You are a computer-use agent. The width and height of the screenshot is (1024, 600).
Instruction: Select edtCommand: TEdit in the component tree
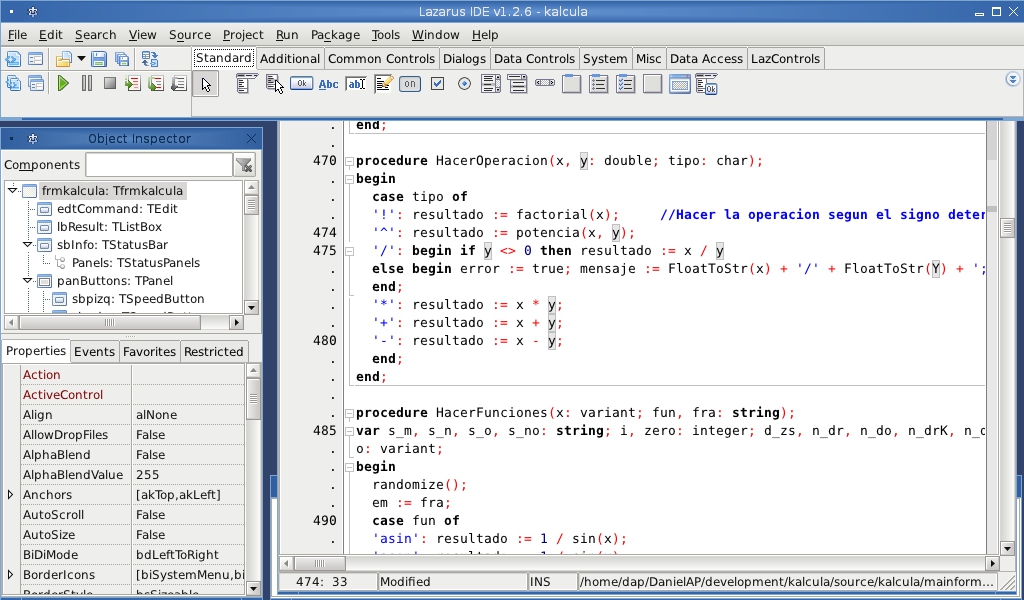point(117,209)
